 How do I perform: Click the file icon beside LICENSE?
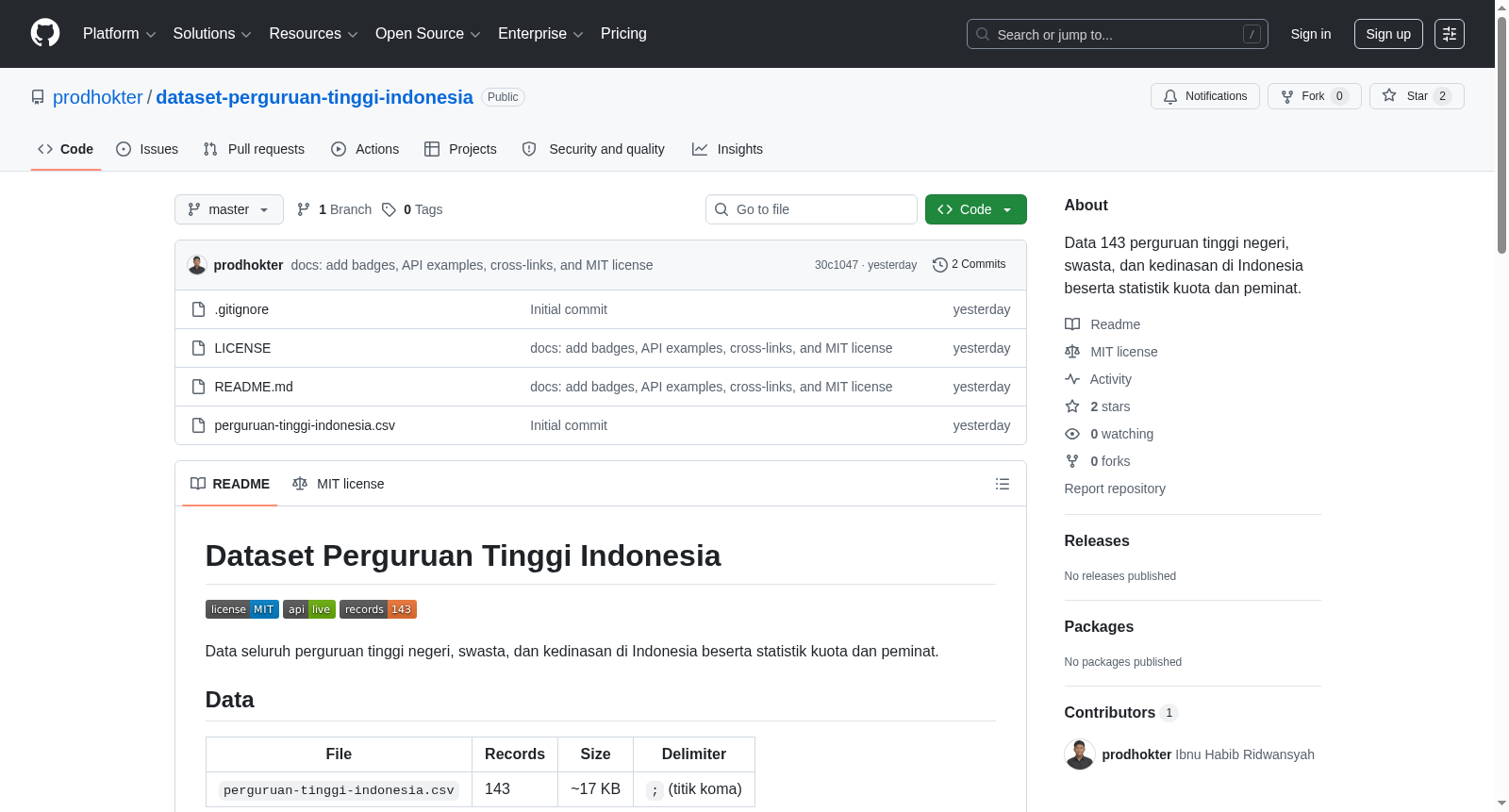(x=198, y=348)
